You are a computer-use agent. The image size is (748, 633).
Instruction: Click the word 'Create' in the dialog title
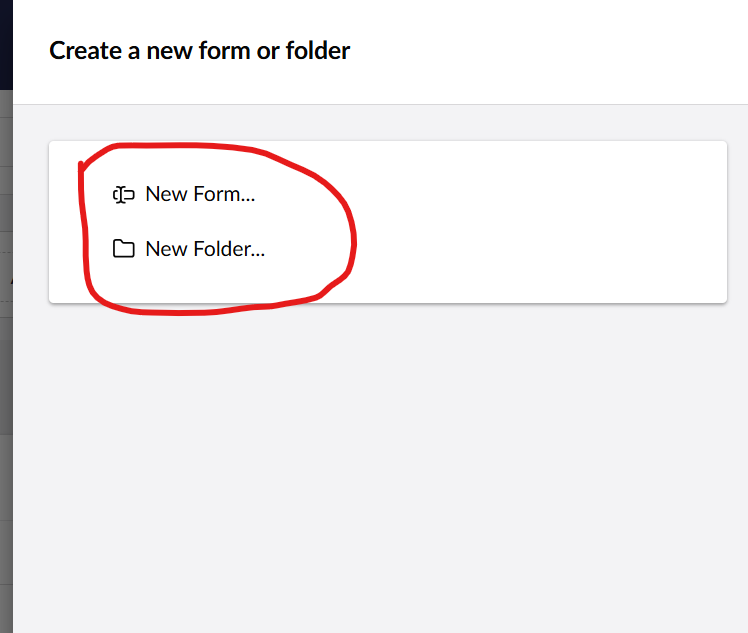[85, 51]
